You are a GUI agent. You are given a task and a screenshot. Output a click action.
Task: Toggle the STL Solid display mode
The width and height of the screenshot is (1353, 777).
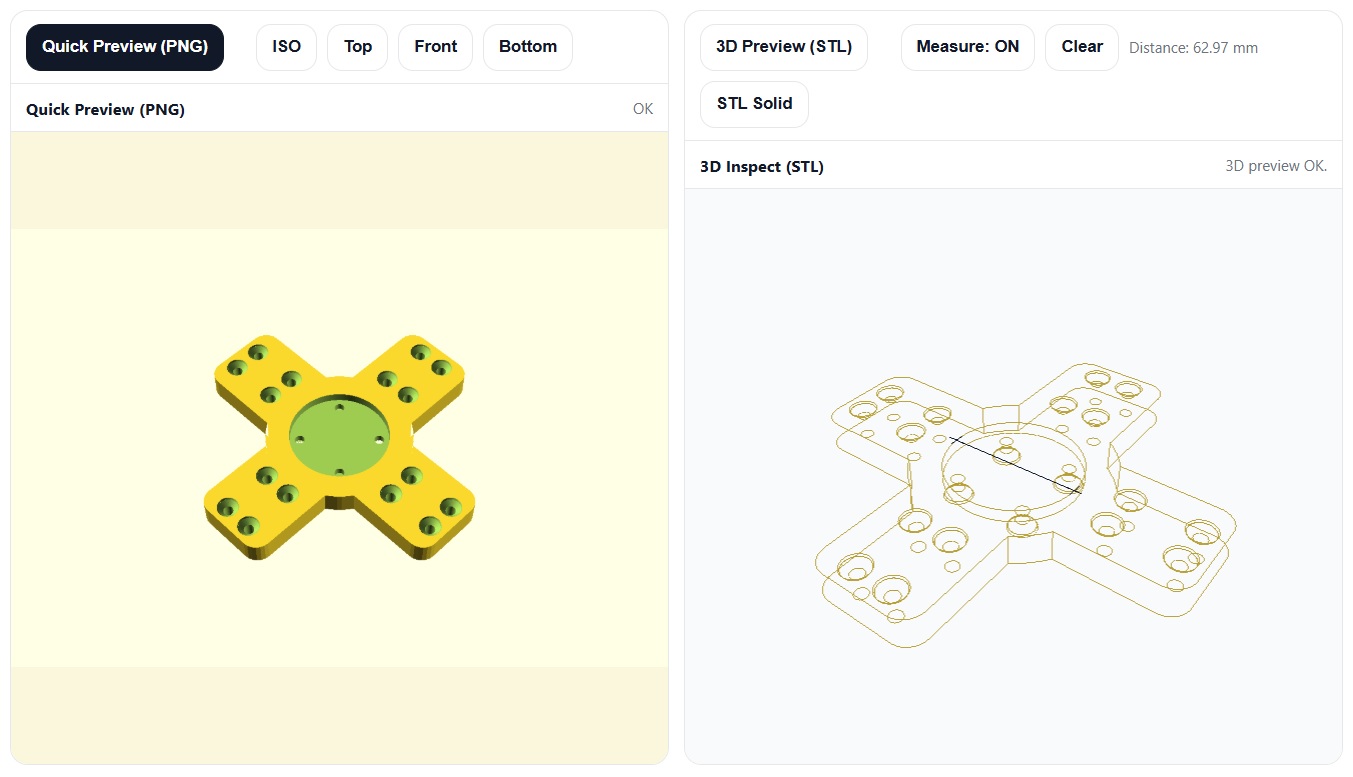(754, 104)
